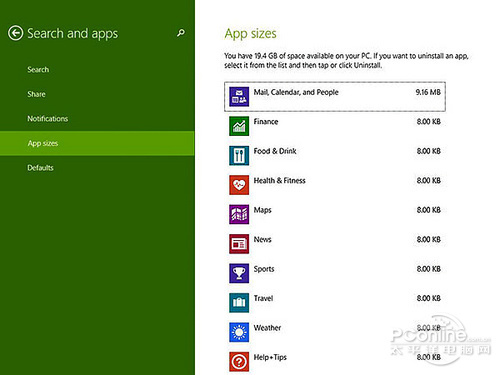Screen dimensions: 500x375
Task: Select the Sports app name
Action: (264, 269)
